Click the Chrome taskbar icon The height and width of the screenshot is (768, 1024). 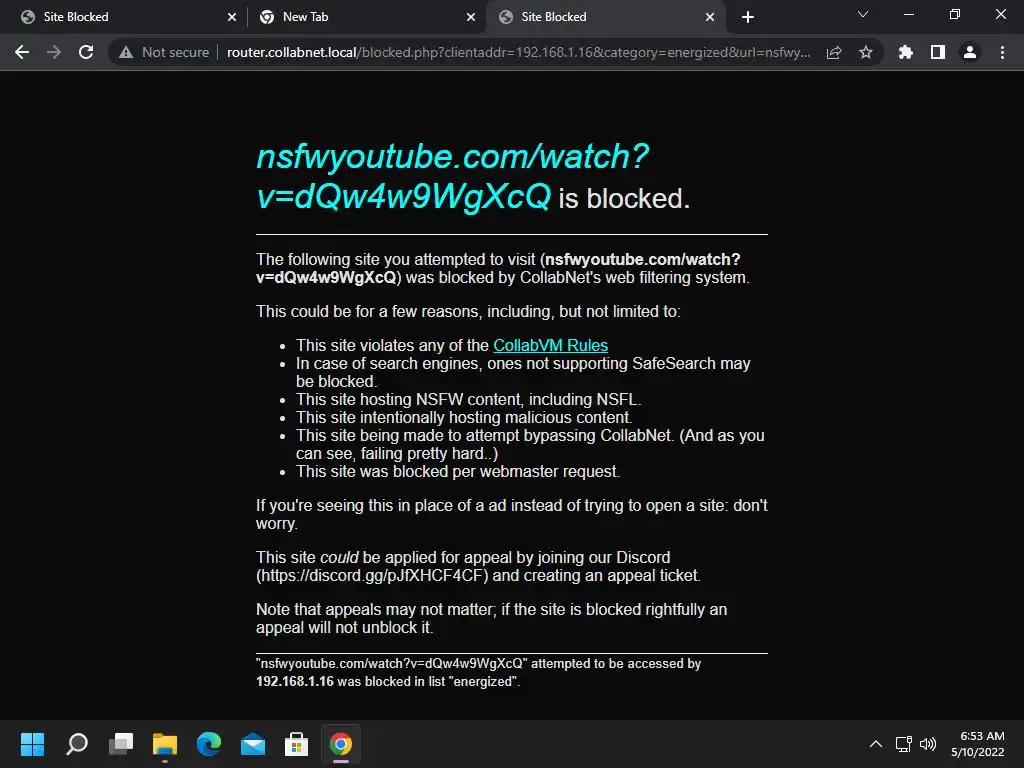pyautogui.click(x=340, y=744)
